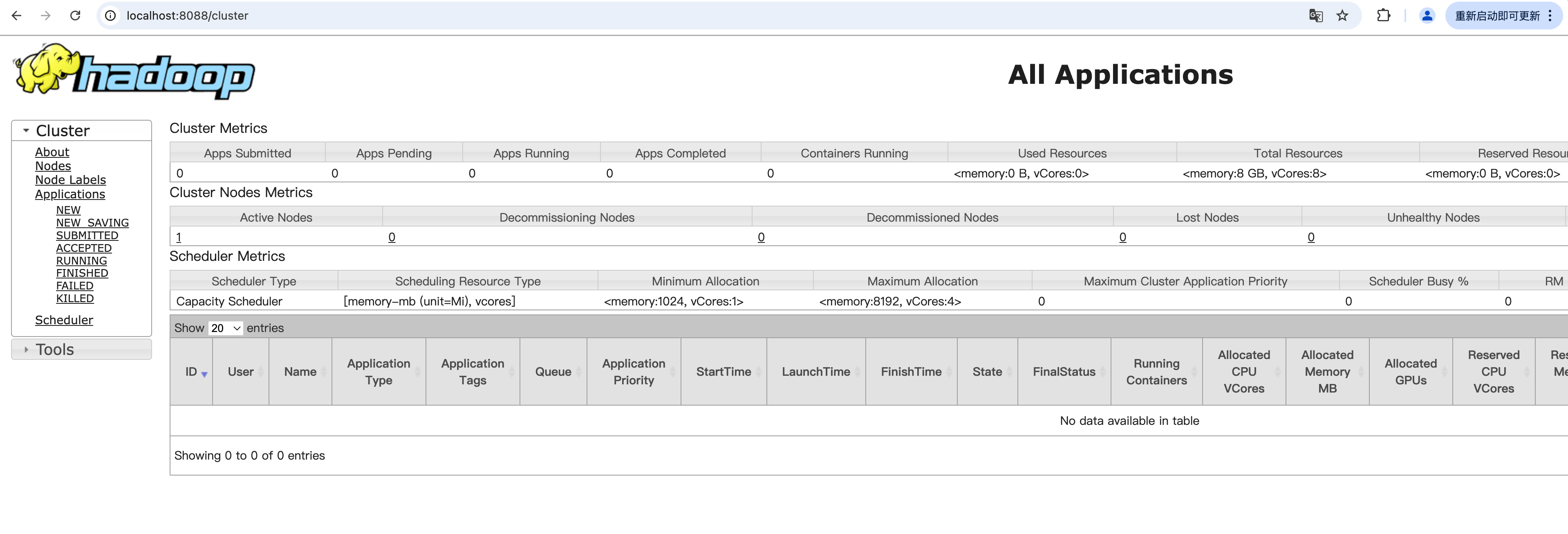
Task: Open the About page
Action: tap(51, 152)
